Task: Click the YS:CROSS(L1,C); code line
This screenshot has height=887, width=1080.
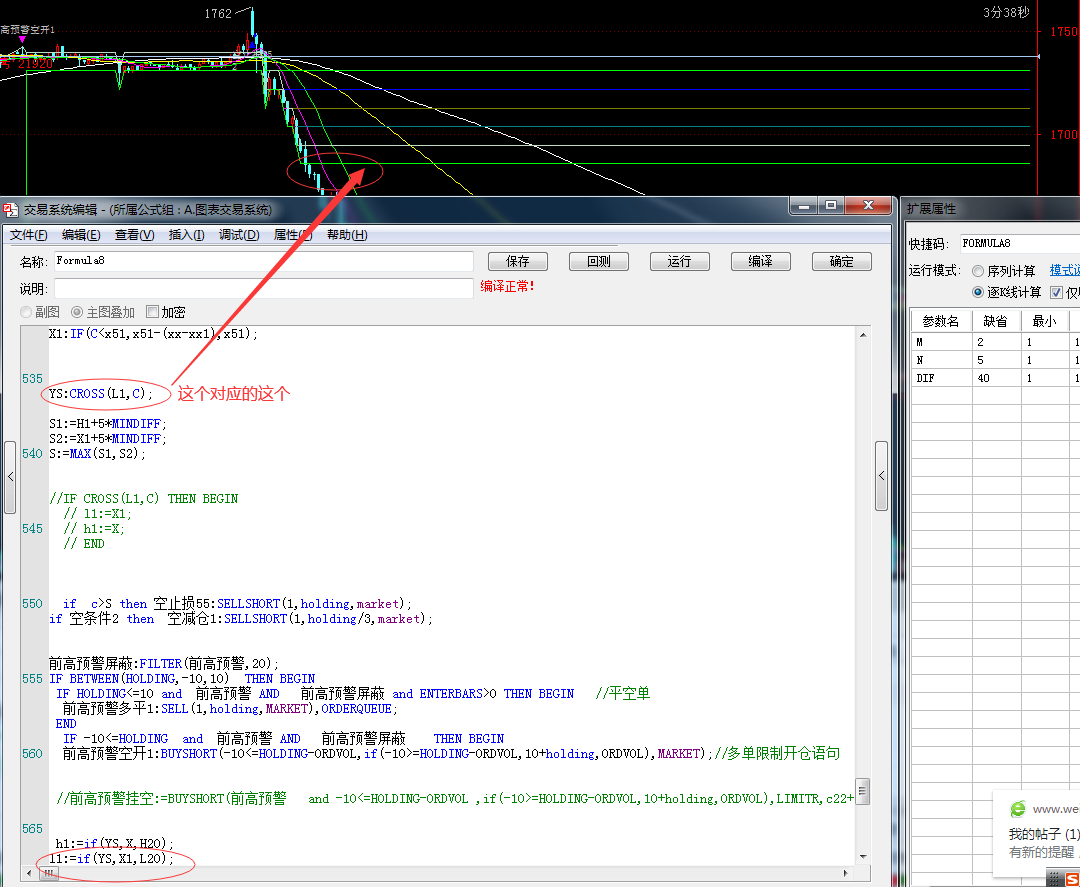Action: (x=101, y=394)
